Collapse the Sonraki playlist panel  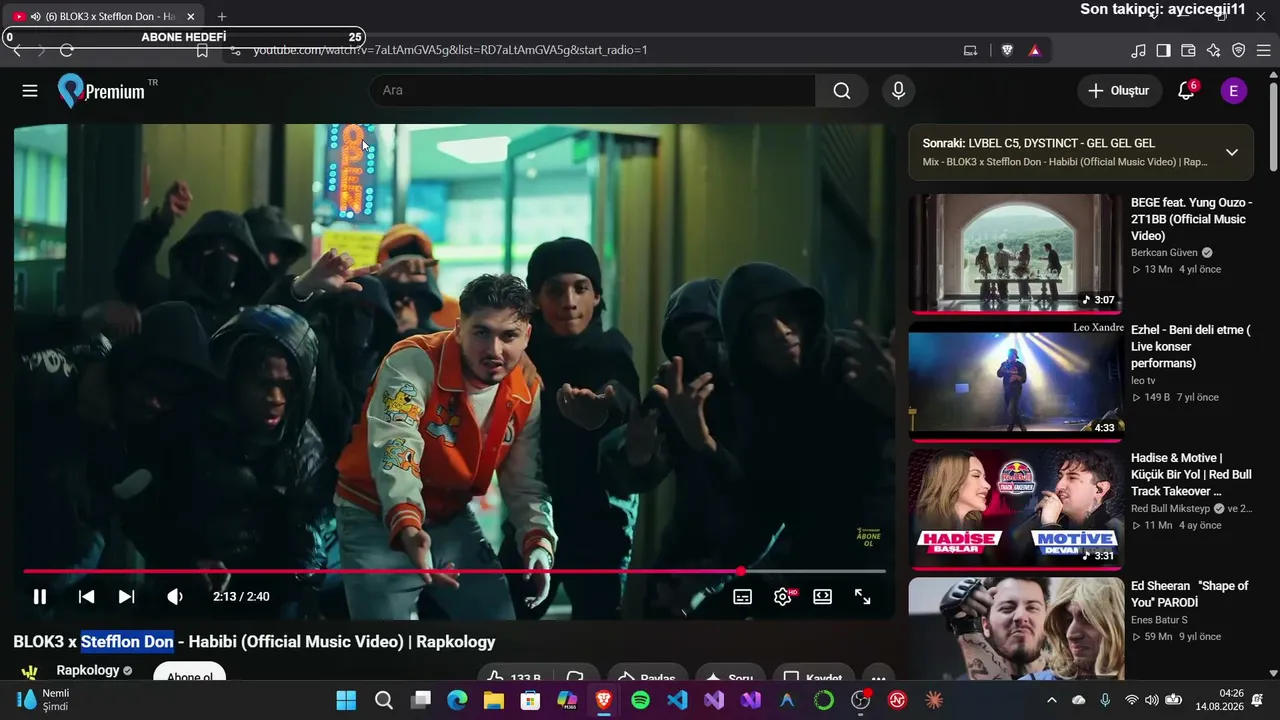pyautogui.click(x=1232, y=152)
